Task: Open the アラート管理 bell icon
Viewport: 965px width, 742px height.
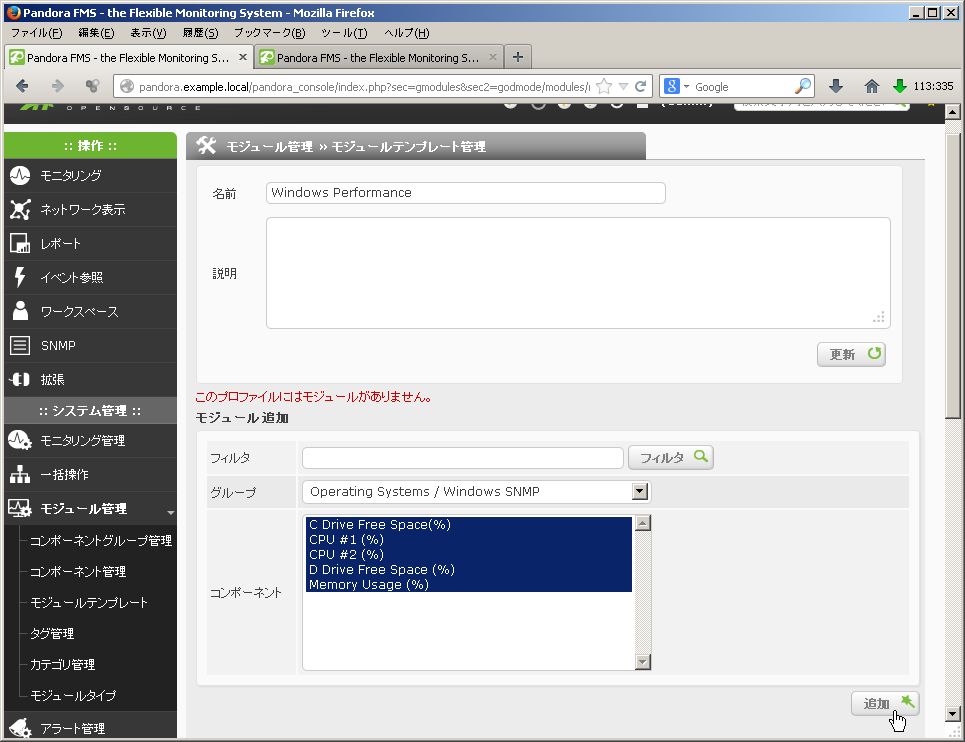Action: point(20,728)
